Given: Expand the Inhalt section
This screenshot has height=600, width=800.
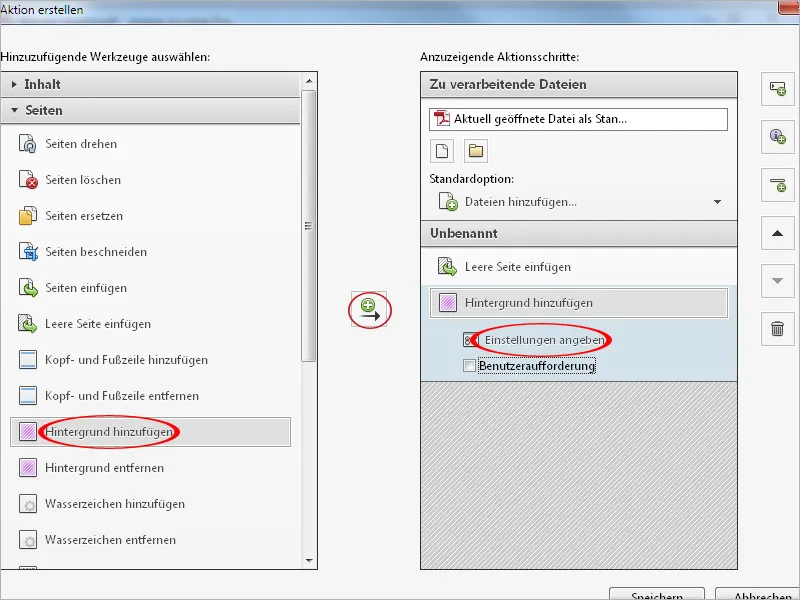Looking at the screenshot, I should 14,84.
